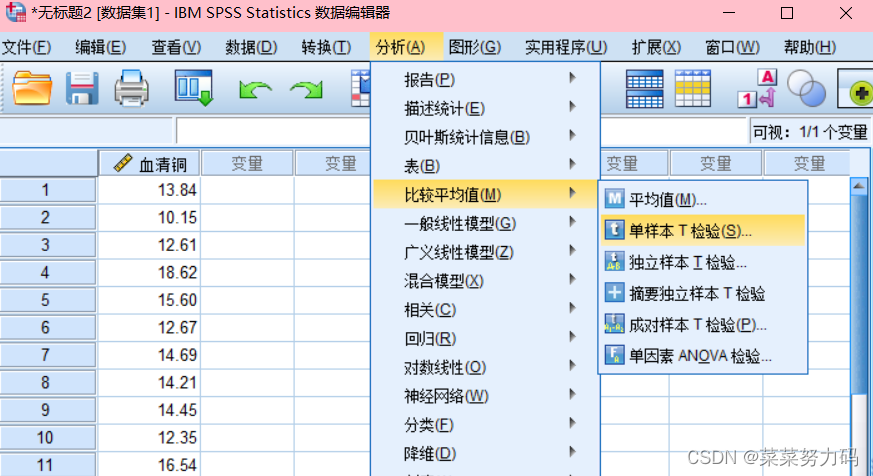Expand the 回归(R) submenu
This screenshot has width=873, height=476.
coord(486,338)
